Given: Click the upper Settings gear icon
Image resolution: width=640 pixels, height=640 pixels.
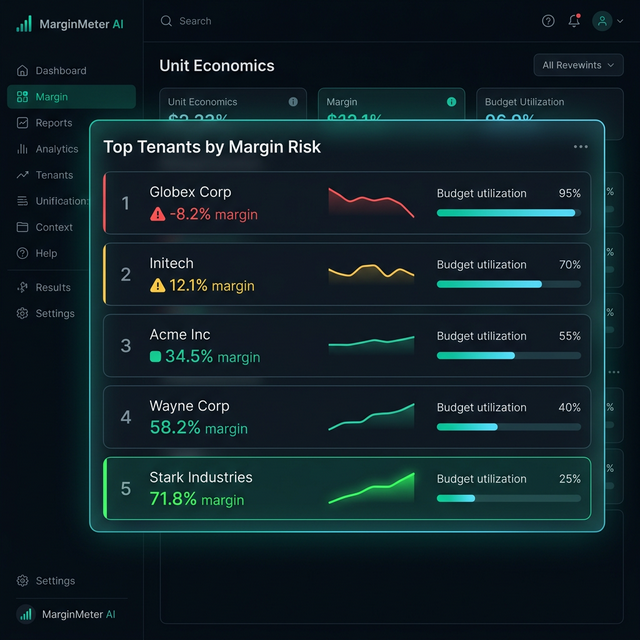Looking at the screenshot, I should [x=22, y=313].
